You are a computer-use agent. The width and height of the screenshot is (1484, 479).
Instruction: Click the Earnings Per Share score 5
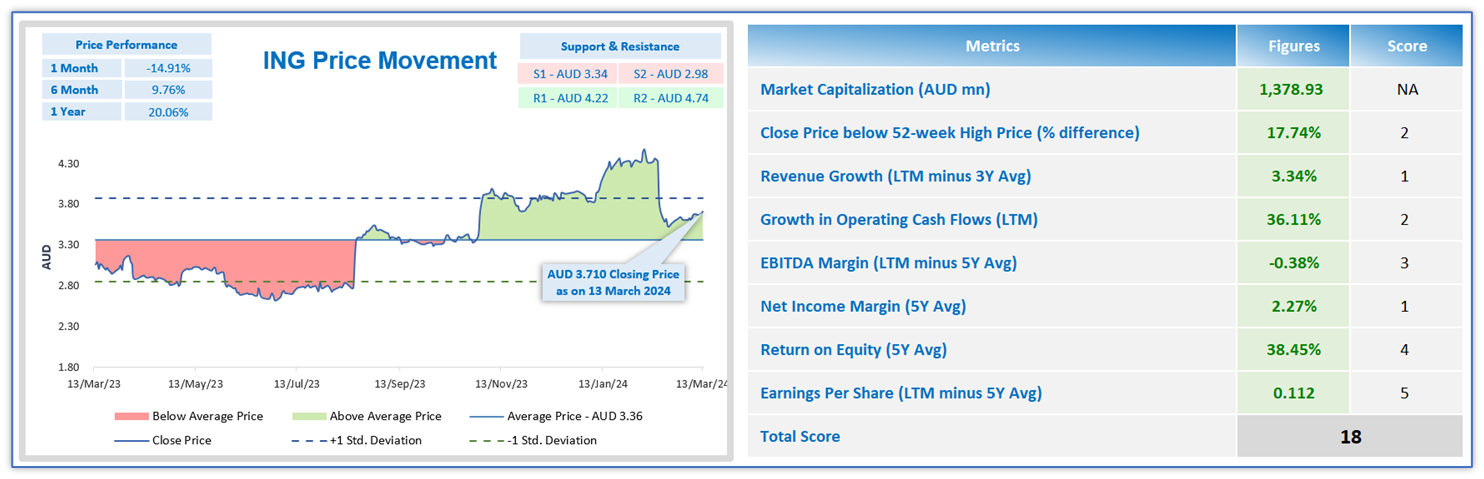coord(1406,393)
